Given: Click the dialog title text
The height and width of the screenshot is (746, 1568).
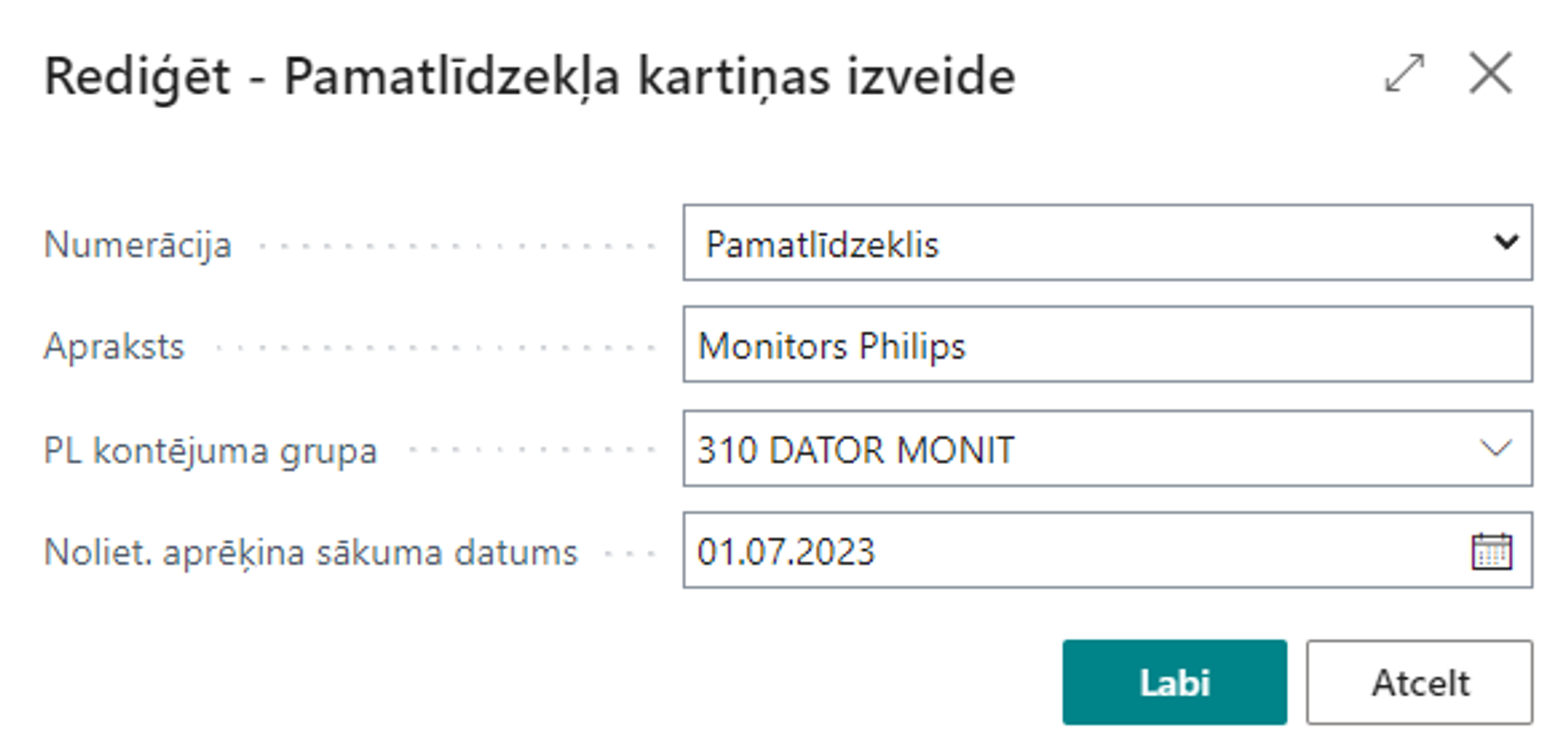Looking at the screenshot, I should click(x=529, y=77).
